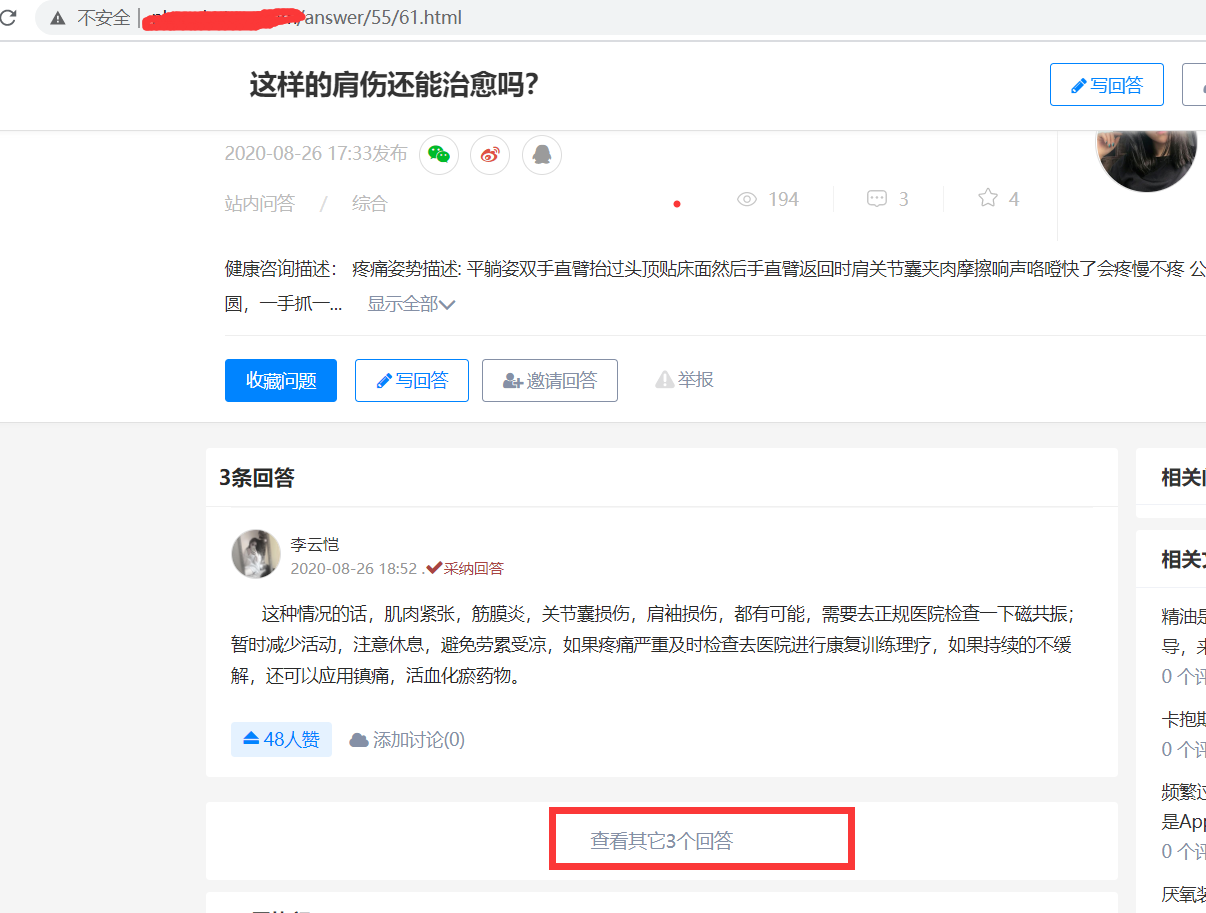Image resolution: width=1206 pixels, height=913 pixels.
Task: Click the browser reload icon
Action: [x=8, y=18]
